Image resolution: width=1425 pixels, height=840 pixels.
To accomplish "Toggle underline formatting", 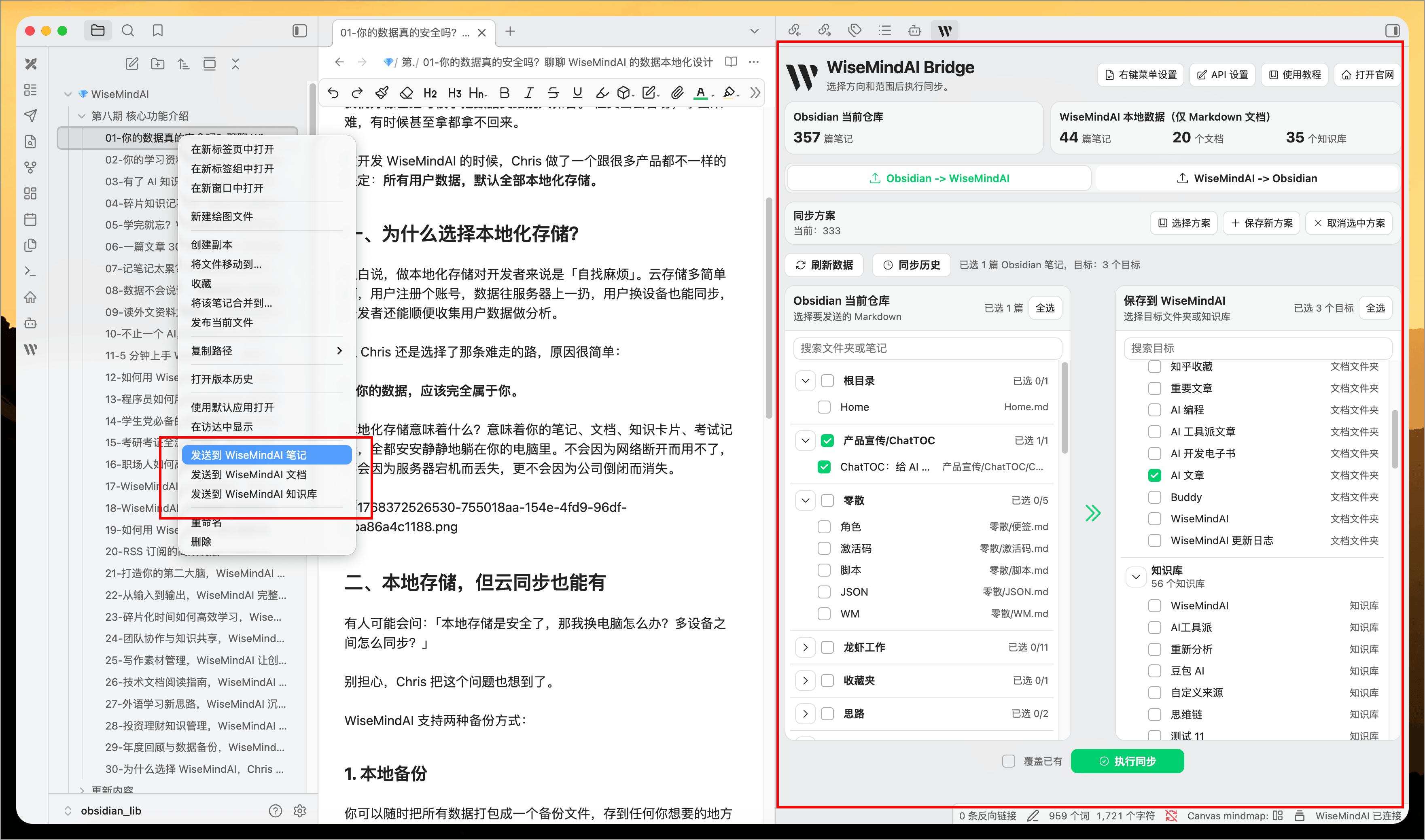I will [x=577, y=93].
